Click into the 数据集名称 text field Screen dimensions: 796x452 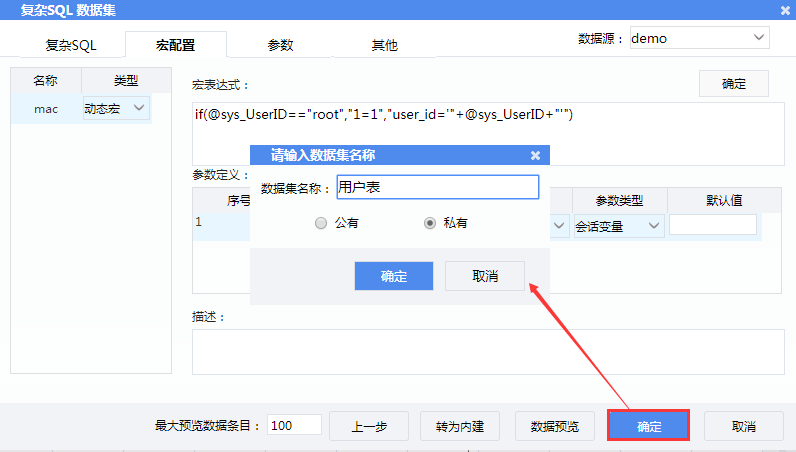point(437,187)
